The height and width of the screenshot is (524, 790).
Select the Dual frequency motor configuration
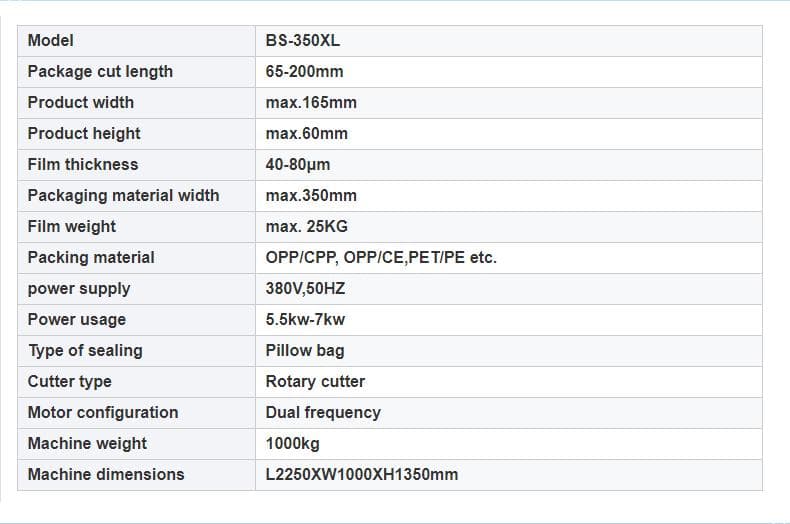click(323, 413)
